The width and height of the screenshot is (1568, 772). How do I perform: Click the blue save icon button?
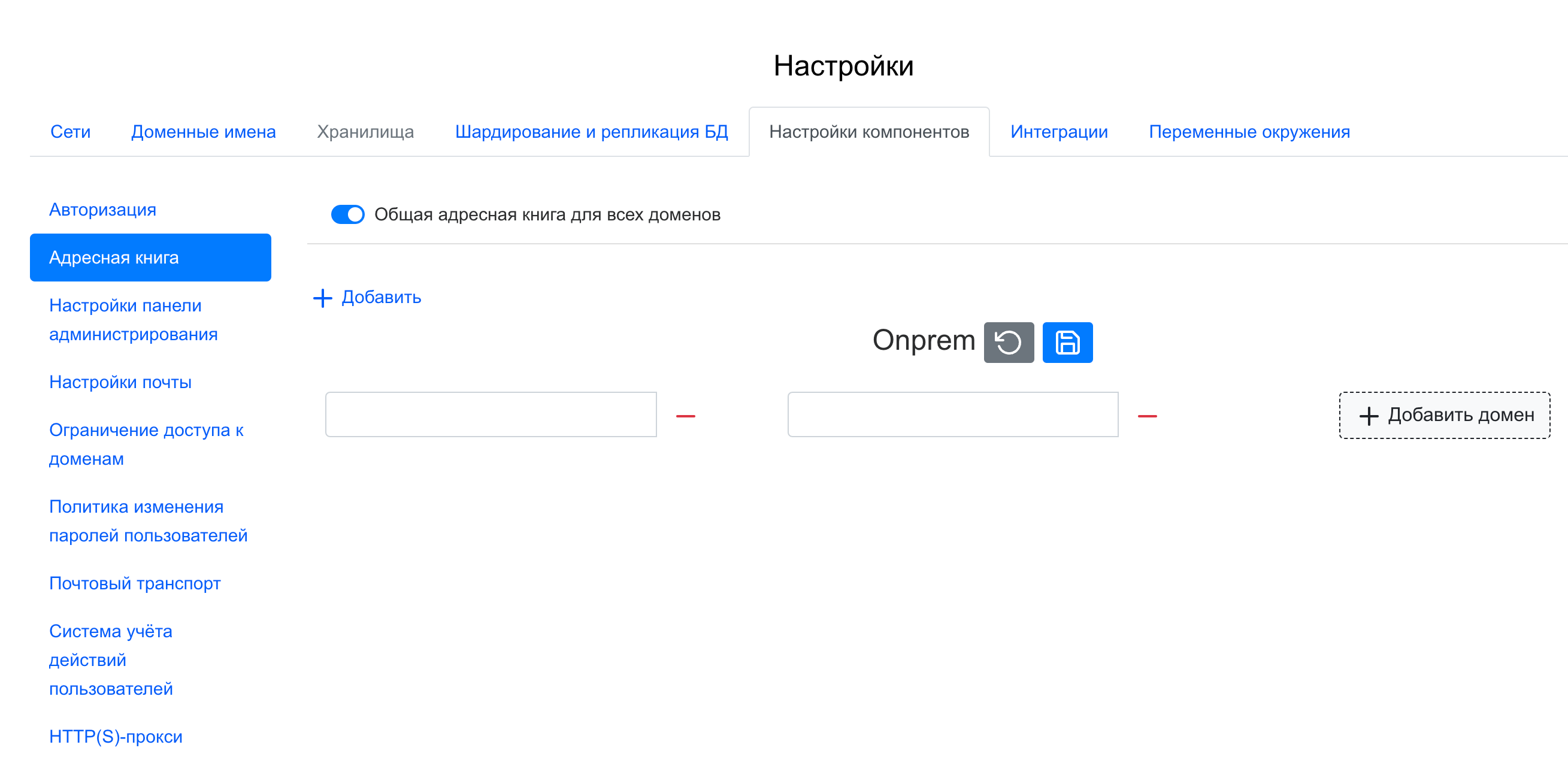1067,342
